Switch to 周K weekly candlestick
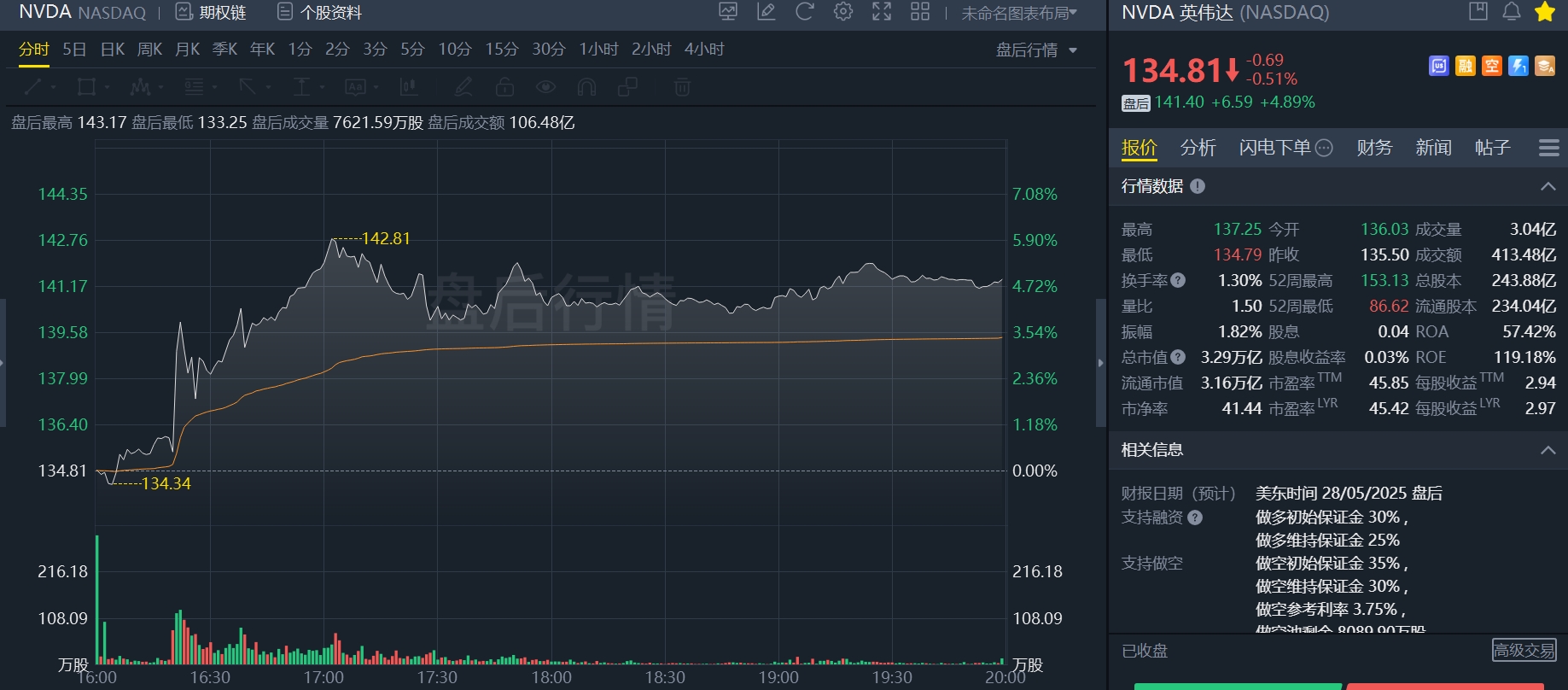The image size is (1568, 690). [x=149, y=50]
